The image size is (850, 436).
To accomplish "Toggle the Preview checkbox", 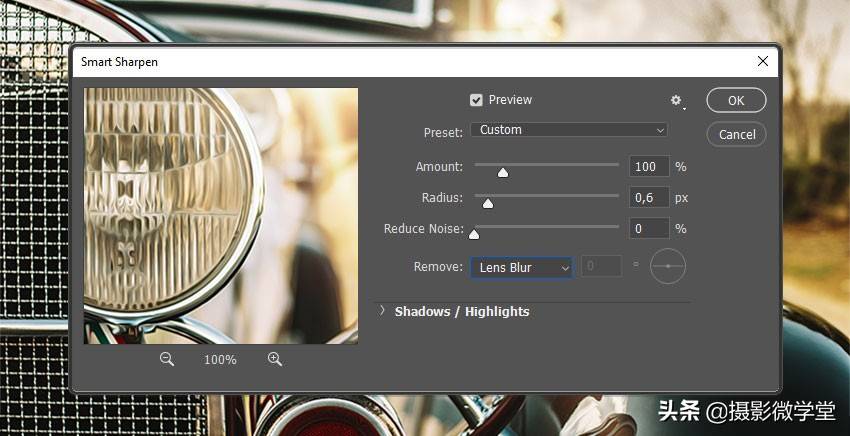I will (476, 100).
